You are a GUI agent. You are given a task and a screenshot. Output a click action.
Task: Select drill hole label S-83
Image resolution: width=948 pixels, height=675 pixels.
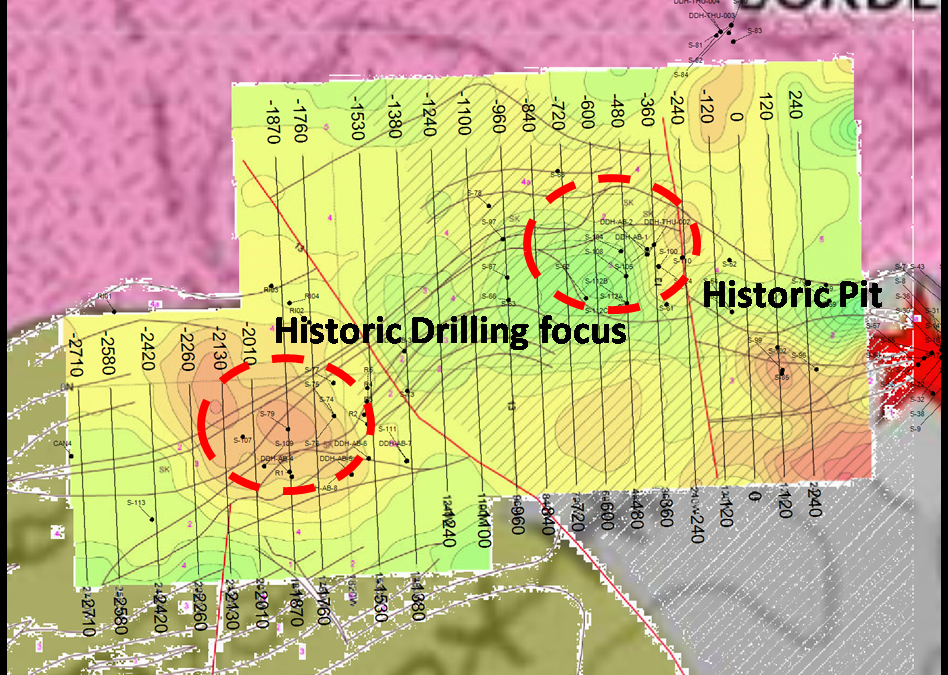(x=755, y=31)
